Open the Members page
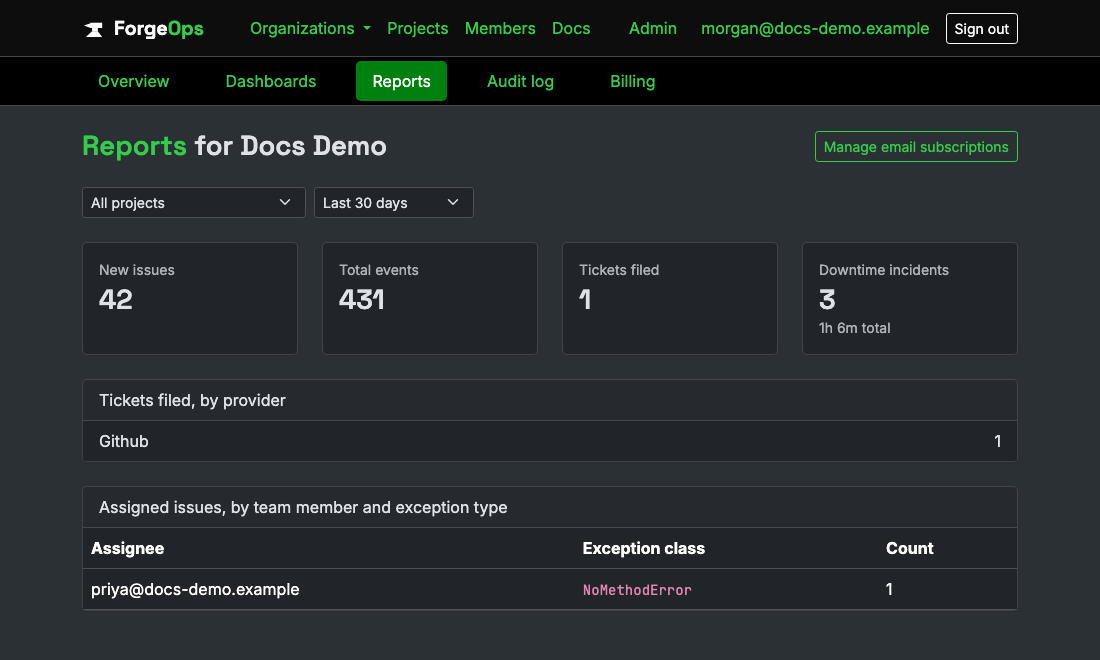This screenshot has width=1100, height=660. [500, 29]
